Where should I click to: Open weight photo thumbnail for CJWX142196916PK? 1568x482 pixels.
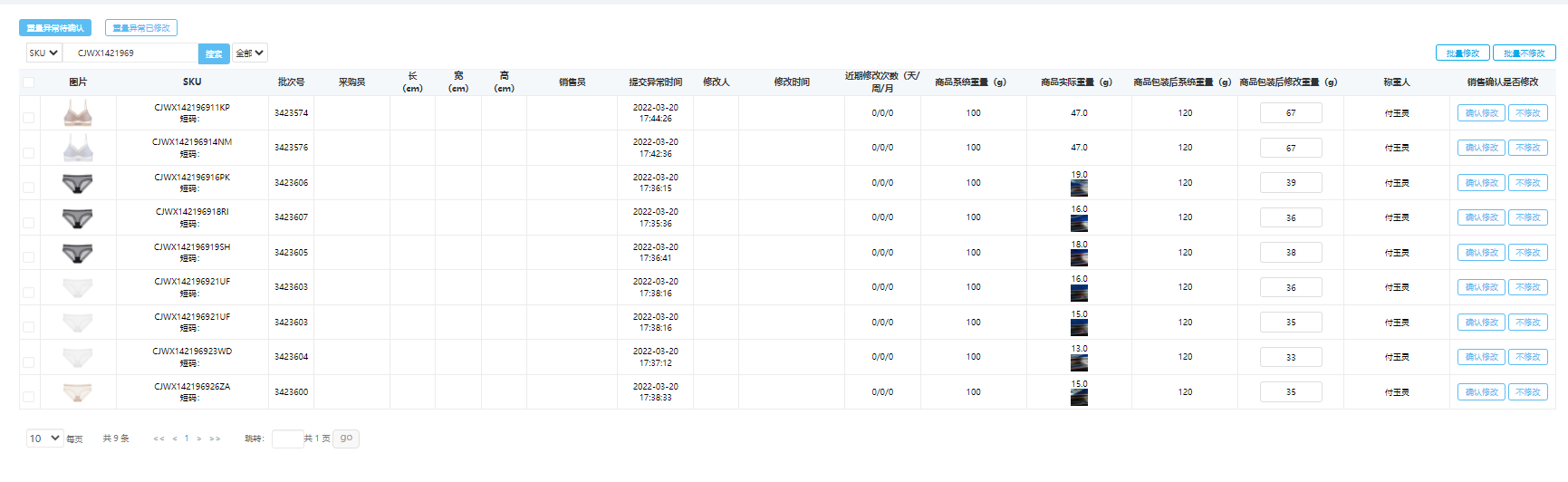tap(1079, 188)
